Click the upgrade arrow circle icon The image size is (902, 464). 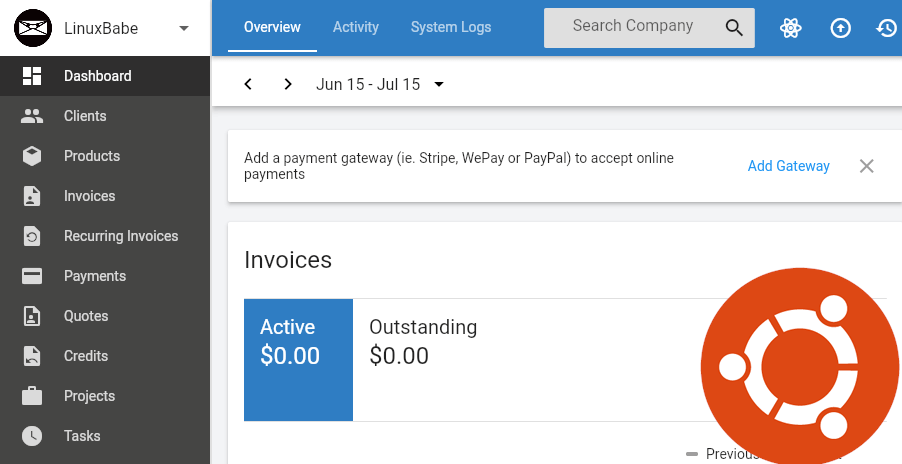coord(841,28)
